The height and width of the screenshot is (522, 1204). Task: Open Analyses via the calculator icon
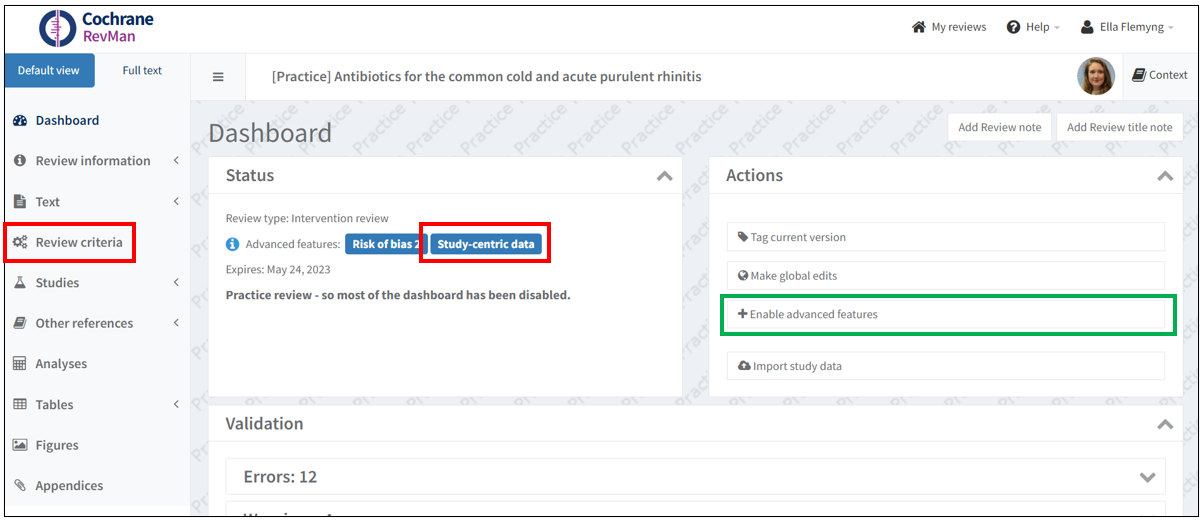[20, 364]
